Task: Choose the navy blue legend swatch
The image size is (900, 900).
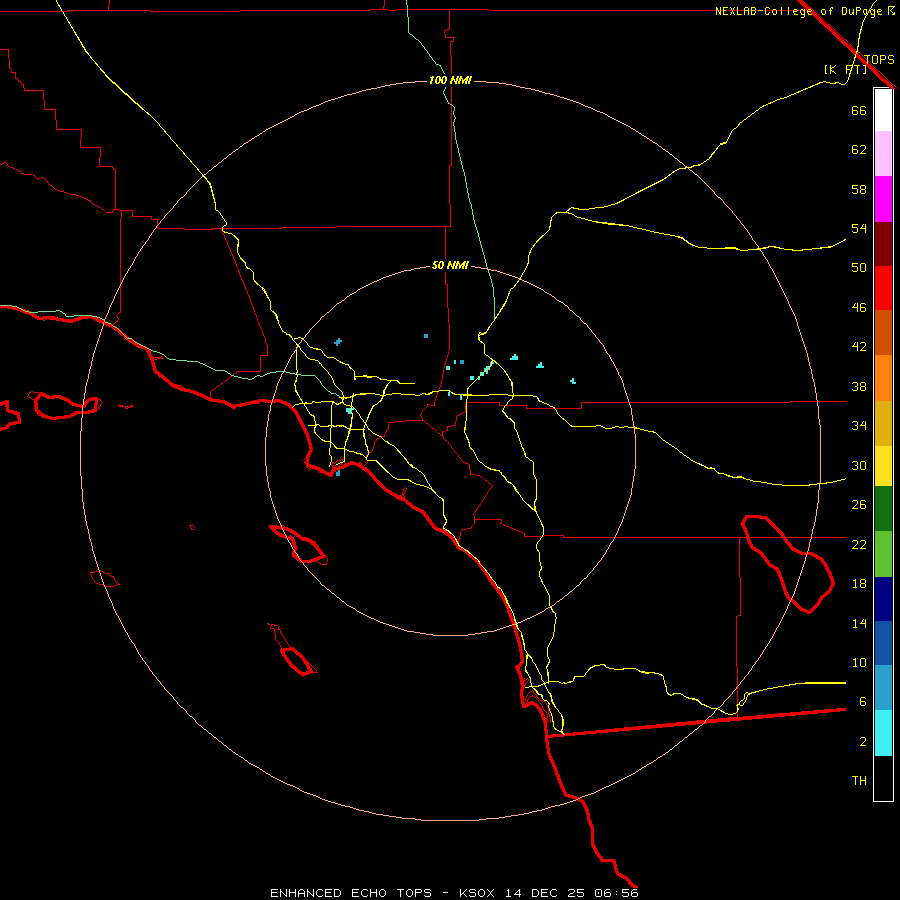Action: click(883, 599)
